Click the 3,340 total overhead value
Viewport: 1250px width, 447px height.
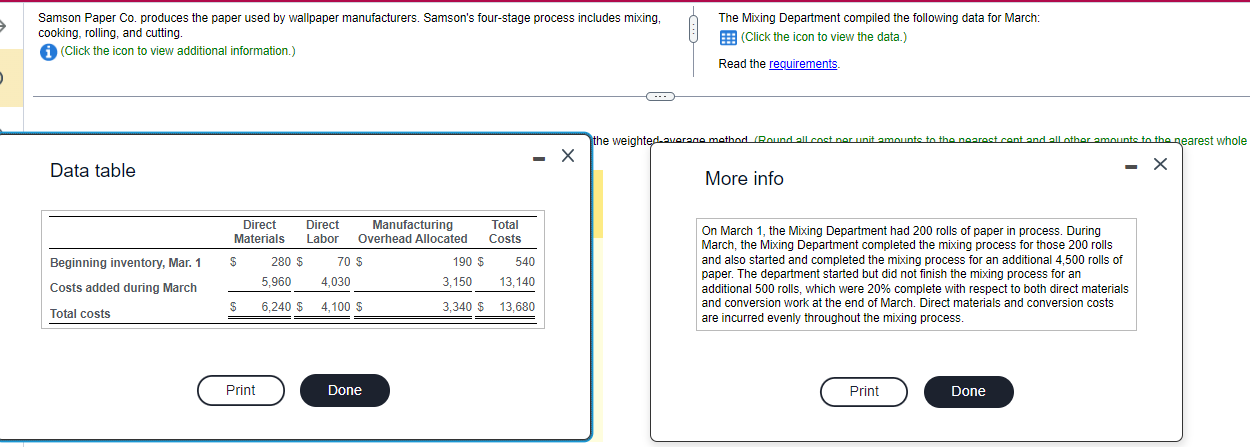coord(456,307)
